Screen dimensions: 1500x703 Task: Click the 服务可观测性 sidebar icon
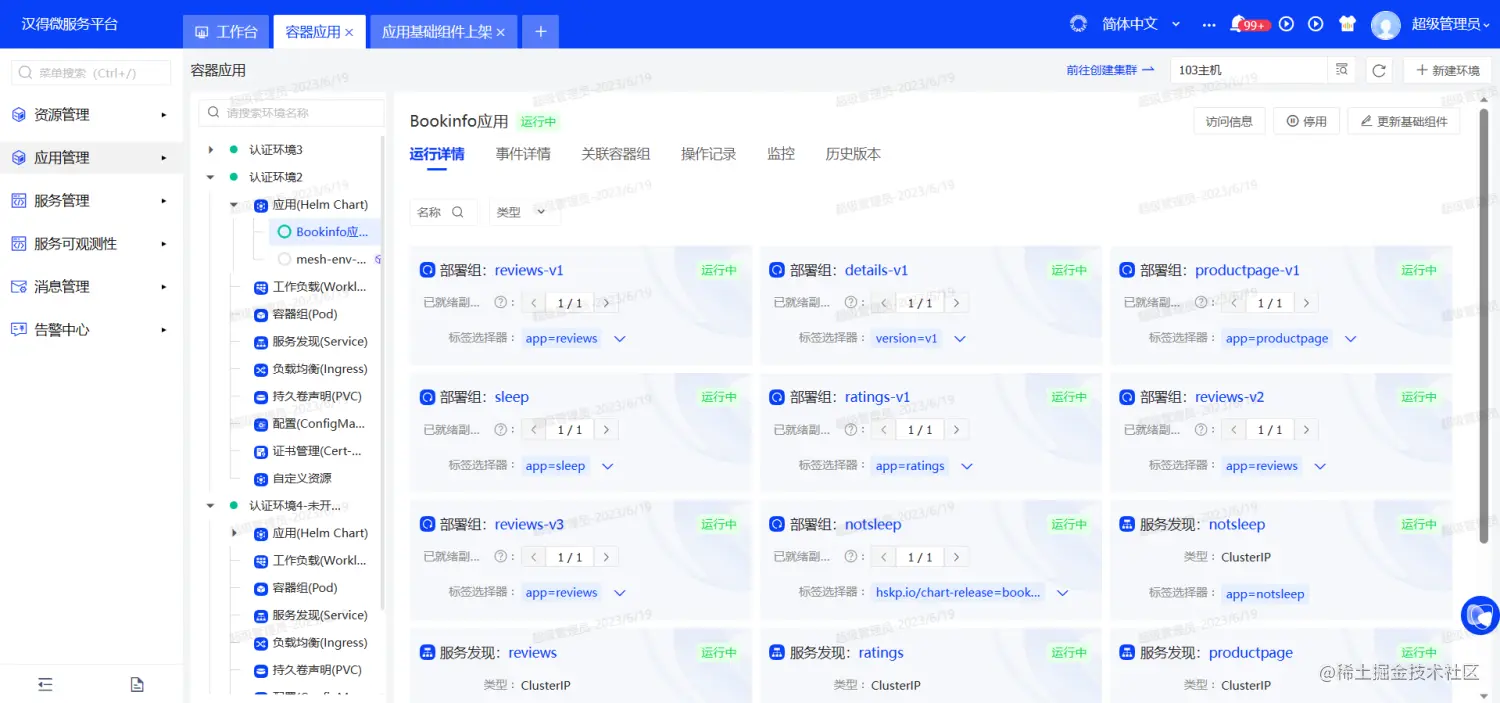pos(19,244)
